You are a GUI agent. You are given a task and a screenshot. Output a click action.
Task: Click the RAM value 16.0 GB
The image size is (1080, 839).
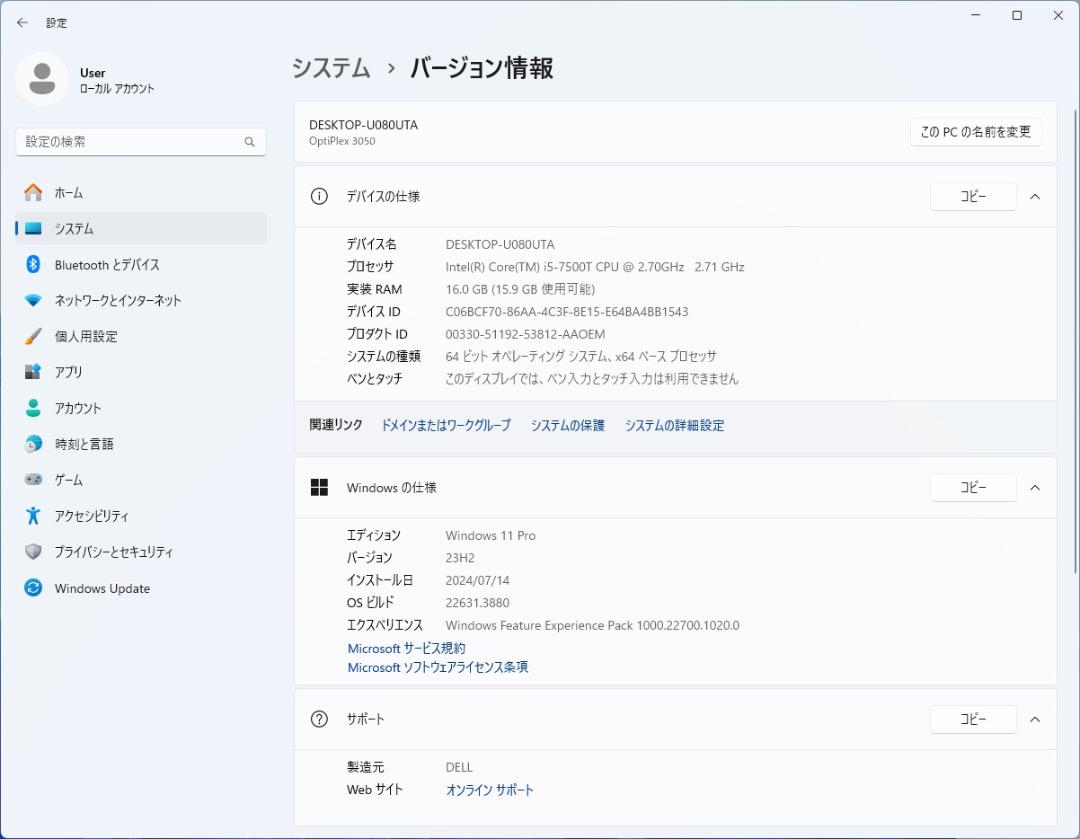click(x=520, y=289)
